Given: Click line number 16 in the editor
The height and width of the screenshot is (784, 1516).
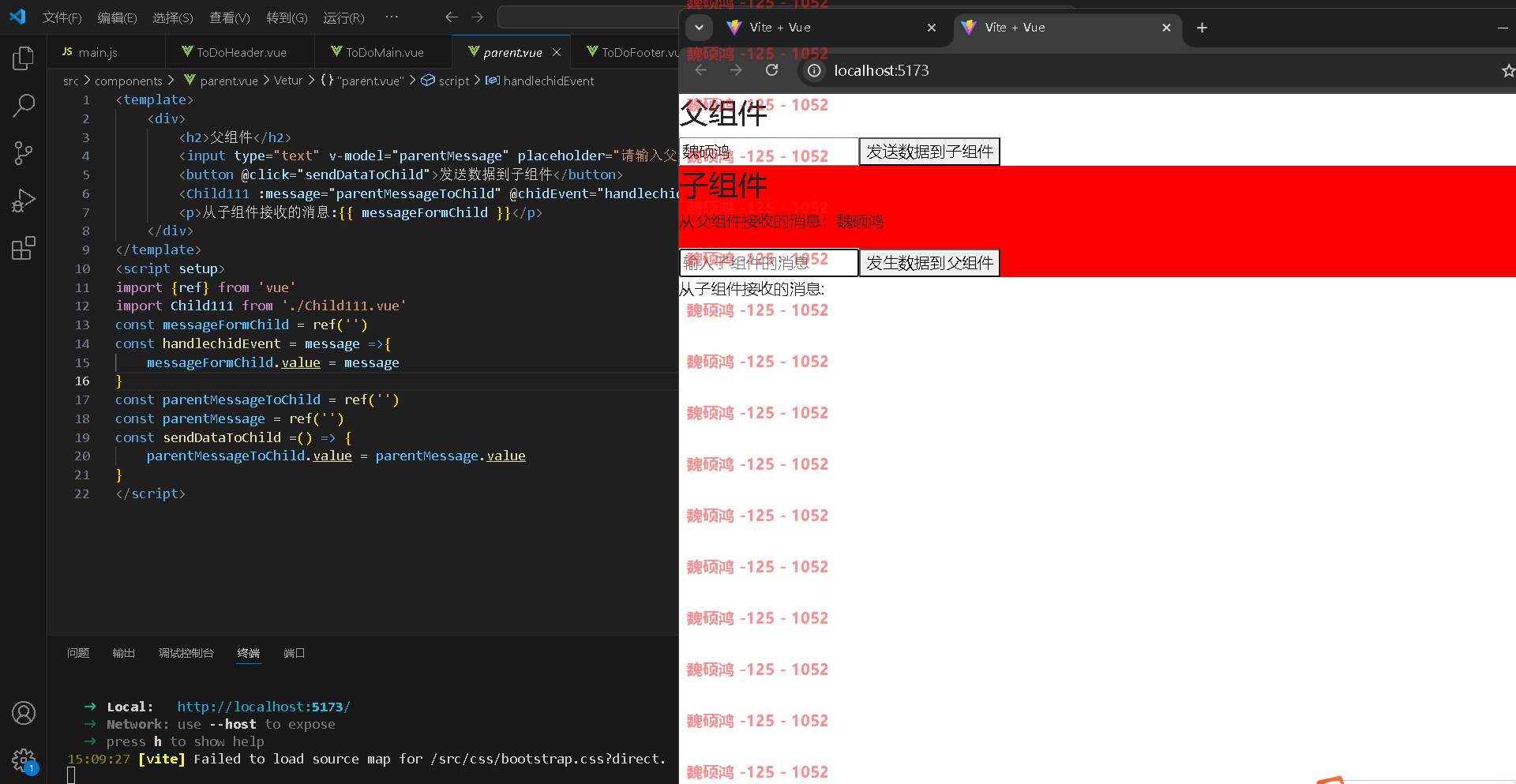Looking at the screenshot, I should pos(83,381).
